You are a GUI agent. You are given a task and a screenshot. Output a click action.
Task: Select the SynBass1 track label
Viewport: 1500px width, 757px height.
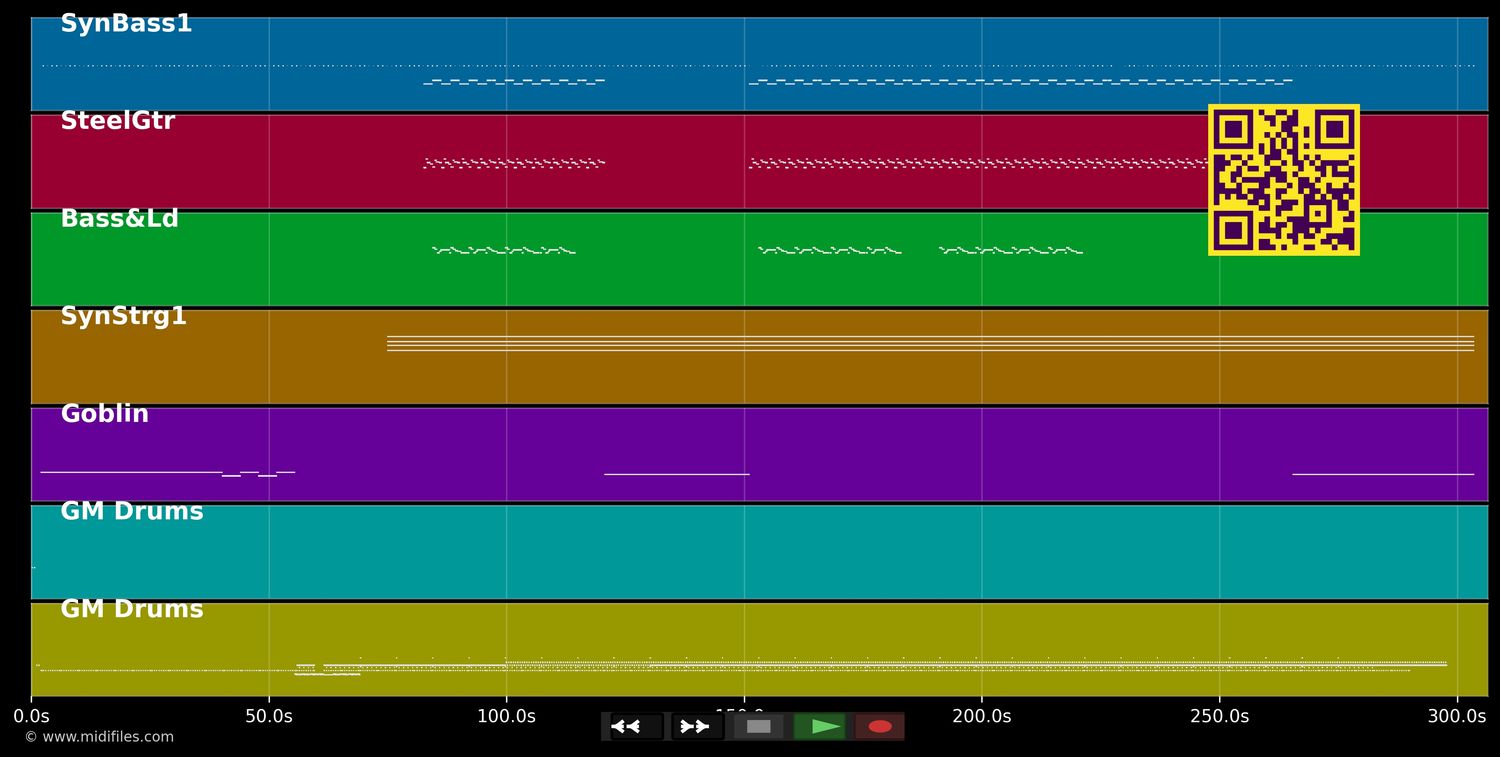tap(126, 24)
